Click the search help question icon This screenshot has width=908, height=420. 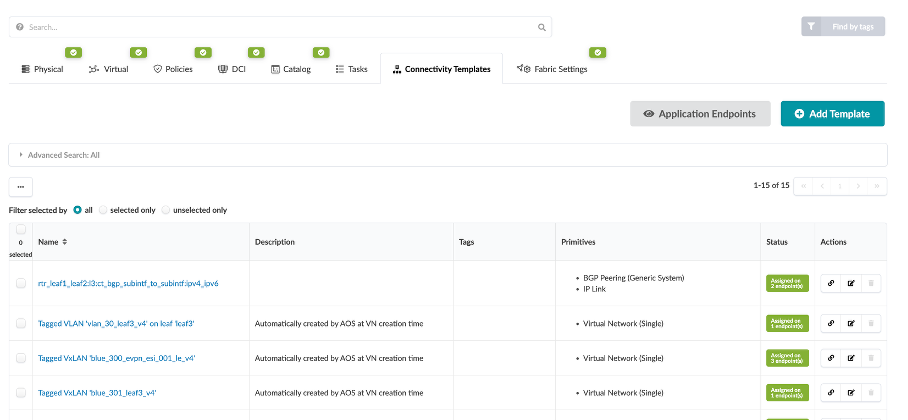(20, 27)
